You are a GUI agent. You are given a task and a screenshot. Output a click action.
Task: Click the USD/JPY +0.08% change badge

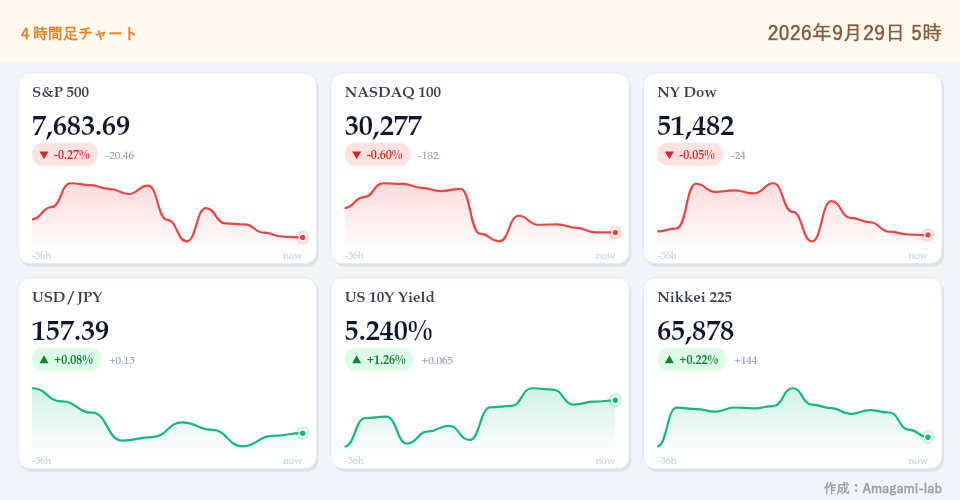[66, 360]
